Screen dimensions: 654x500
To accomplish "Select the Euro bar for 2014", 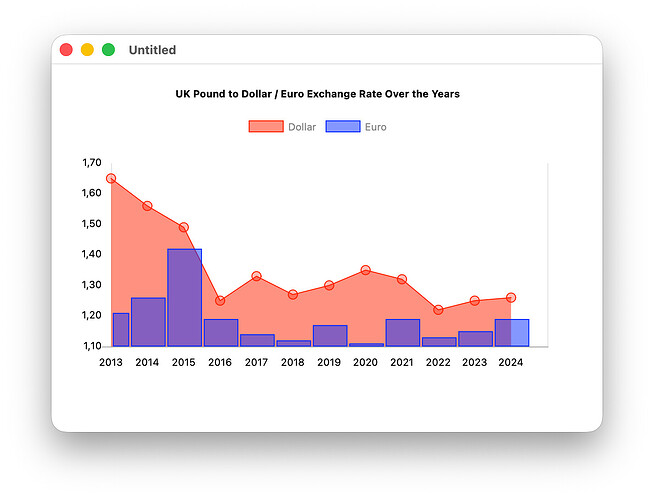I will coord(148,321).
